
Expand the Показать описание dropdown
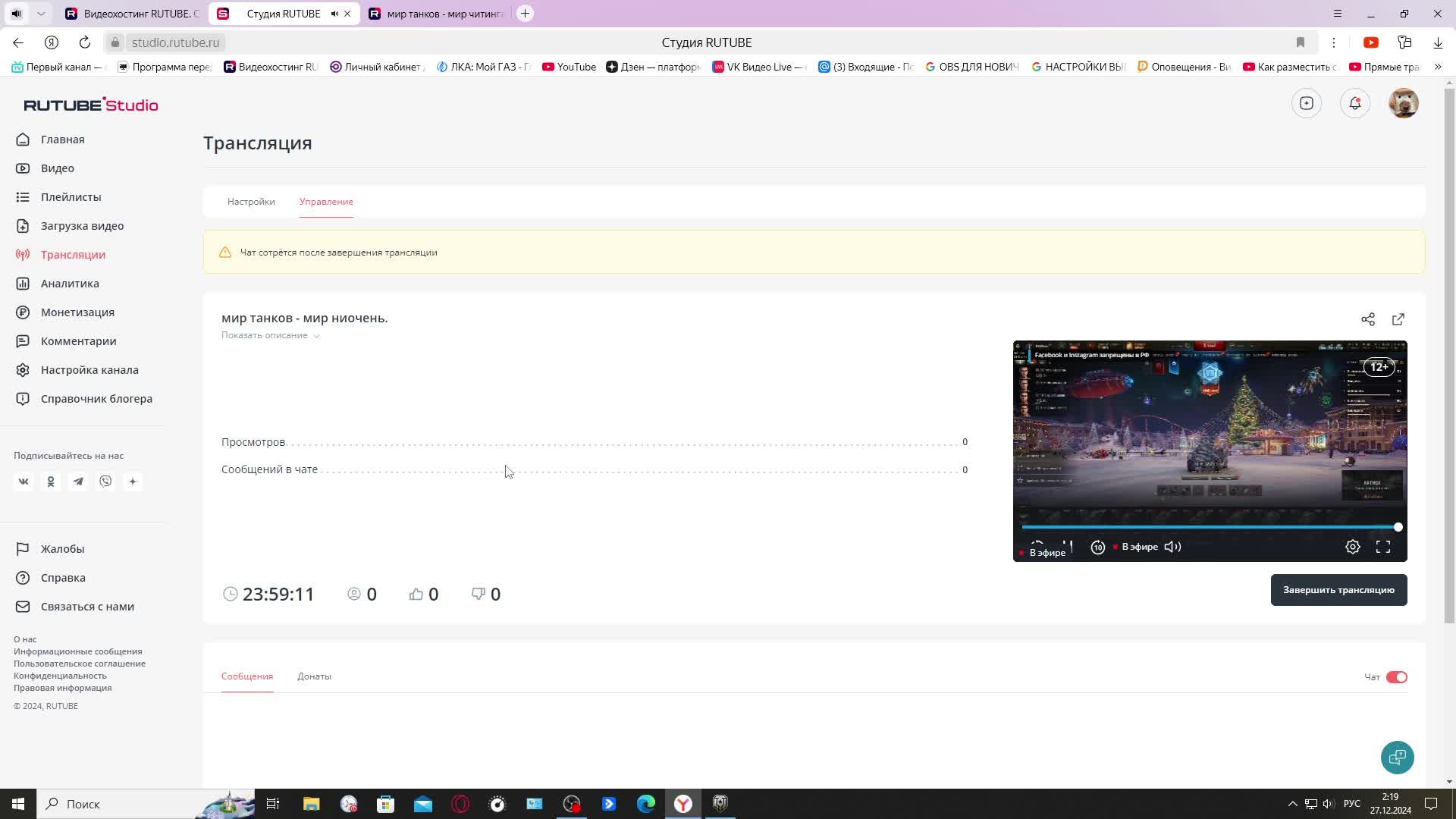point(270,335)
